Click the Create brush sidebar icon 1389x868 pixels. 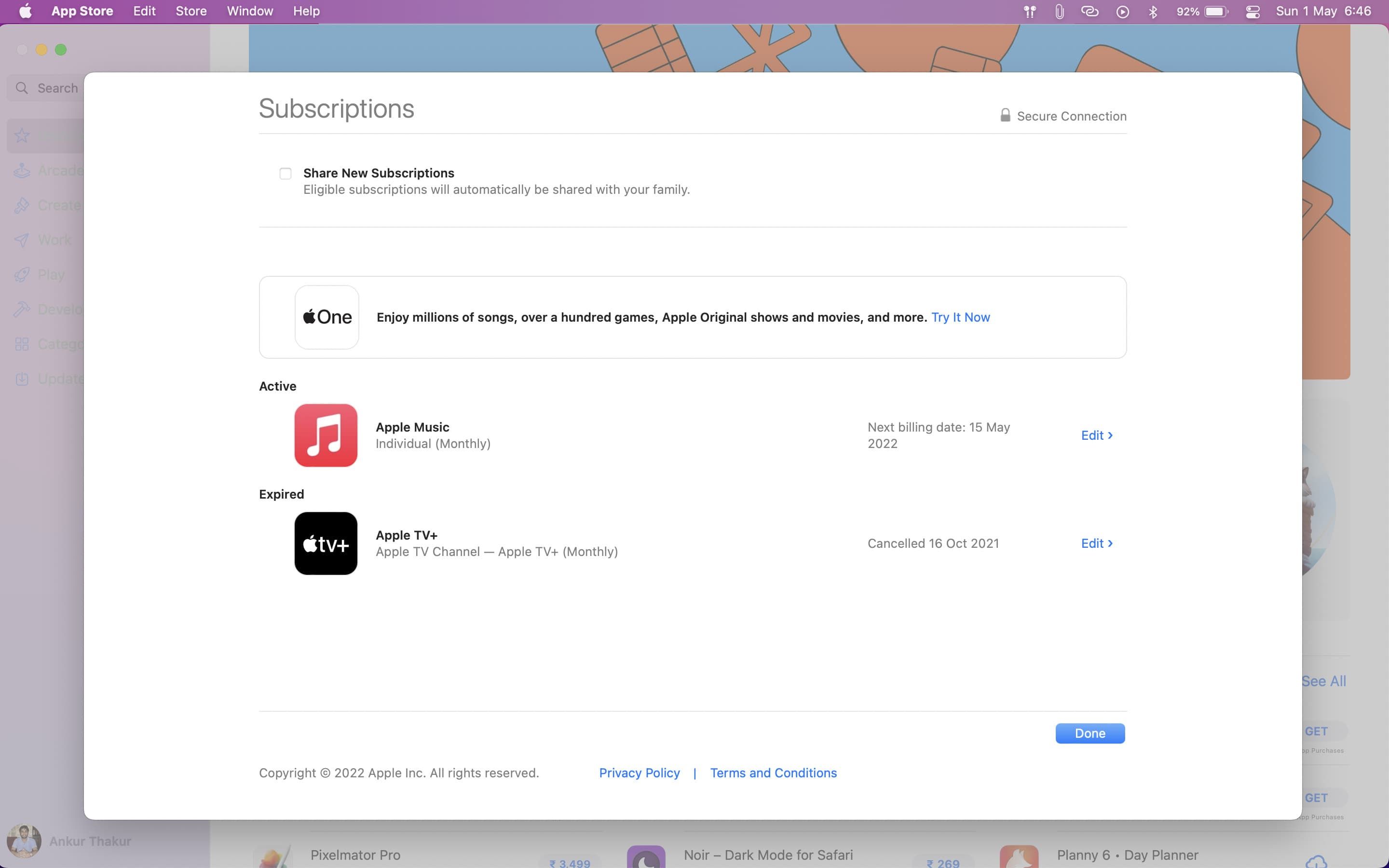[22, 205]
